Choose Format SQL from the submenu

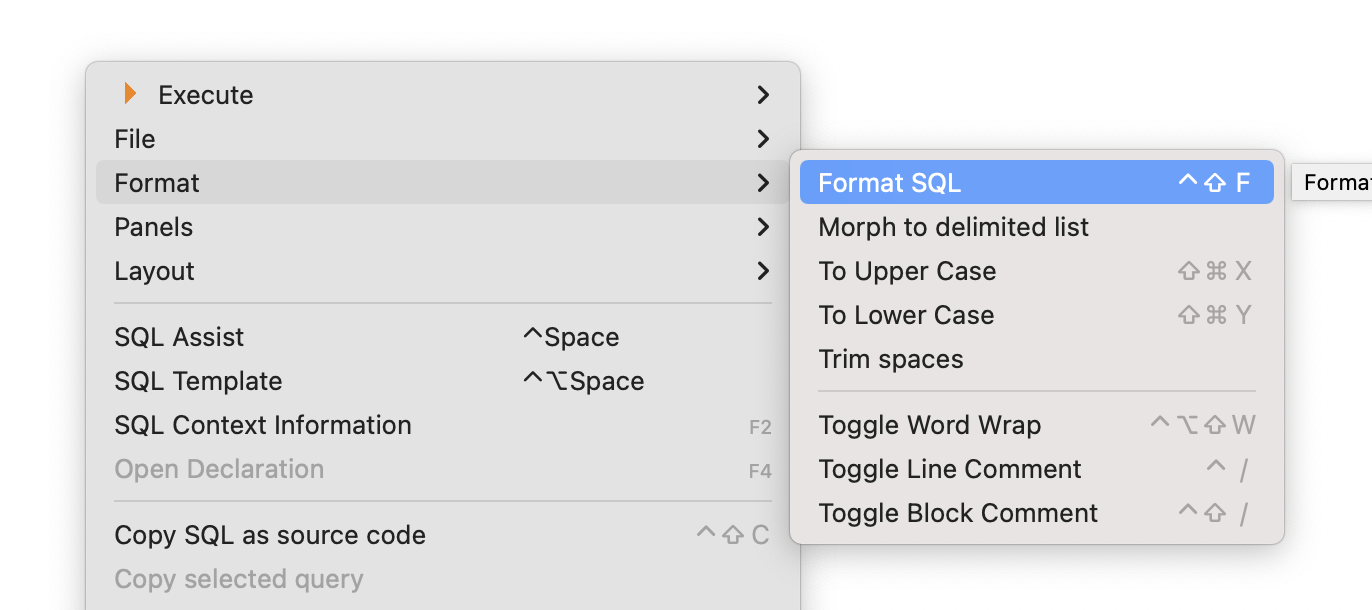(x=889, y=183)
